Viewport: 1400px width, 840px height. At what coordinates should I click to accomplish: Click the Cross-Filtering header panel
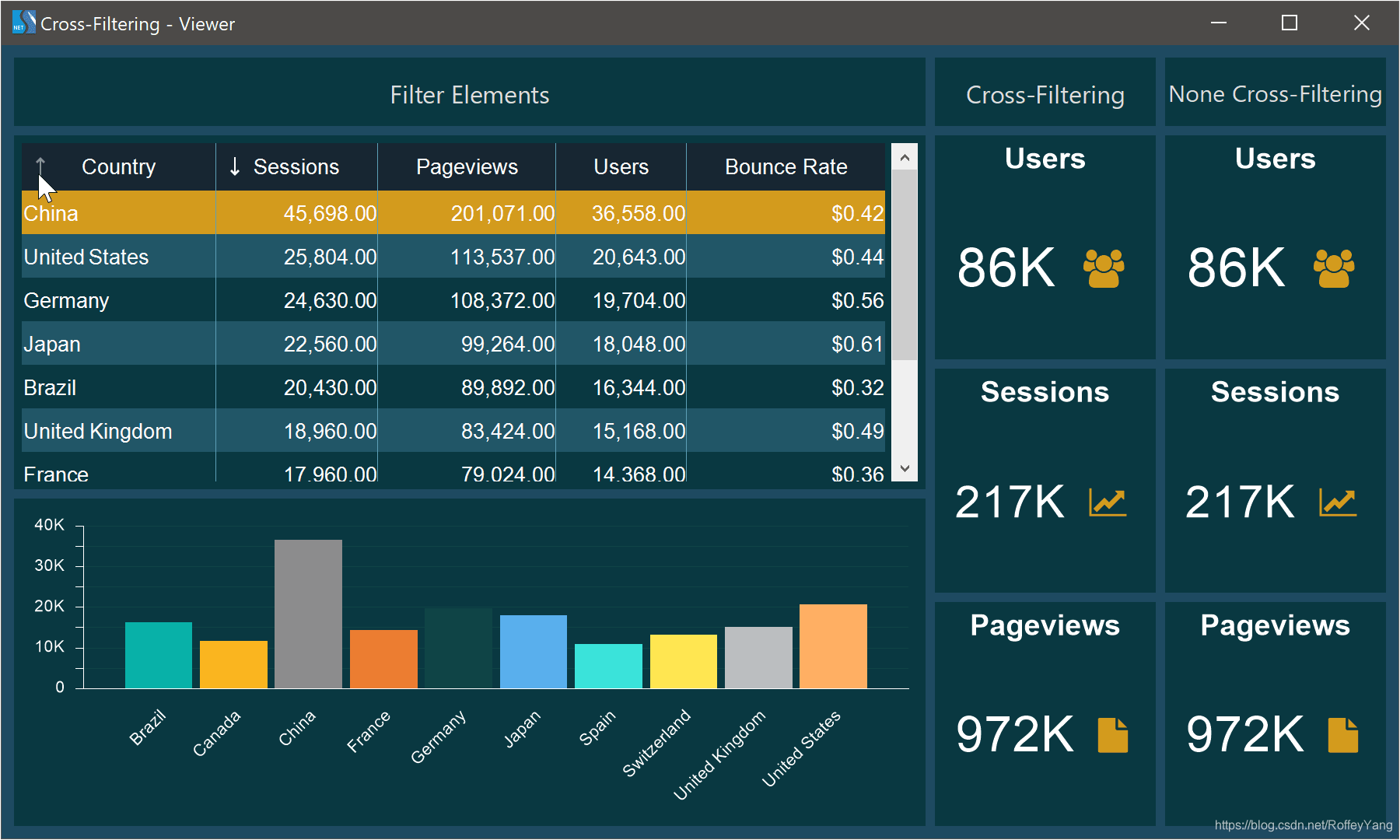coord(1045,92)
